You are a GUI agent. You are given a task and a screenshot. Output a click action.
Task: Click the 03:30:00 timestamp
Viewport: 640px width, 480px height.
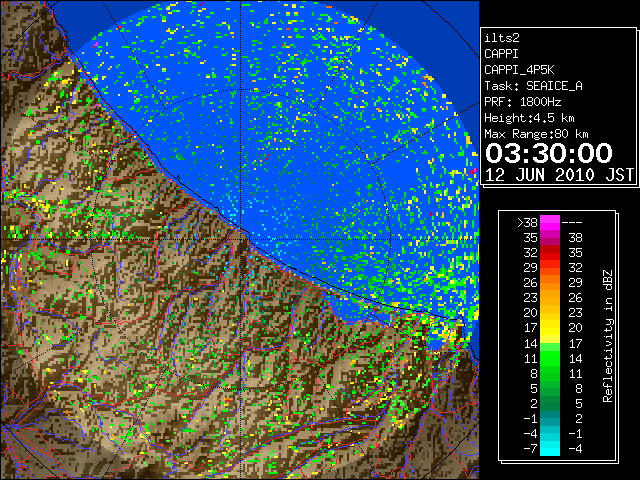pyautogui.click(x=549, y=153)
